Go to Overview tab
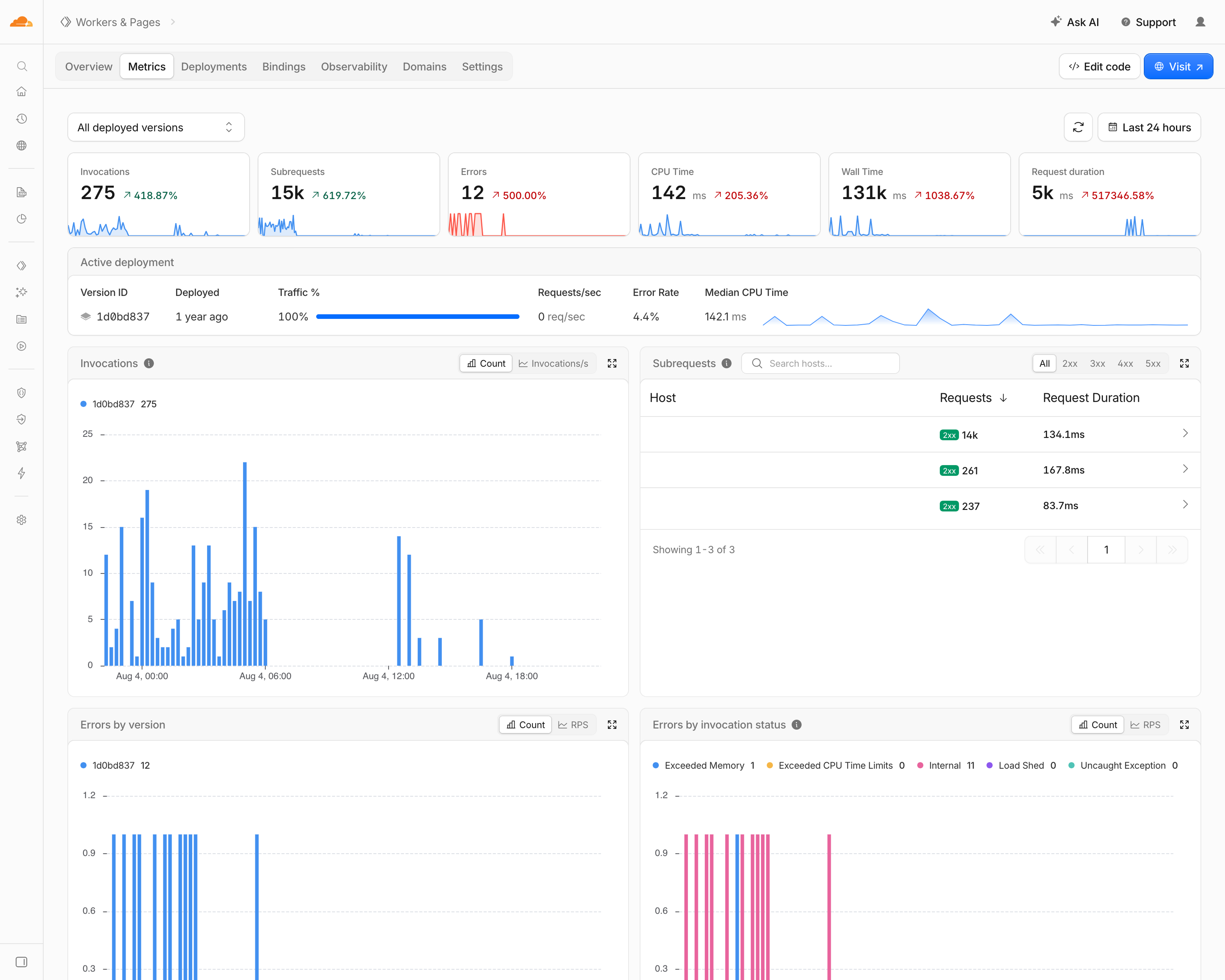This screenshot has height=980, width=1225. pyautogui.click(x=89, y=67)
